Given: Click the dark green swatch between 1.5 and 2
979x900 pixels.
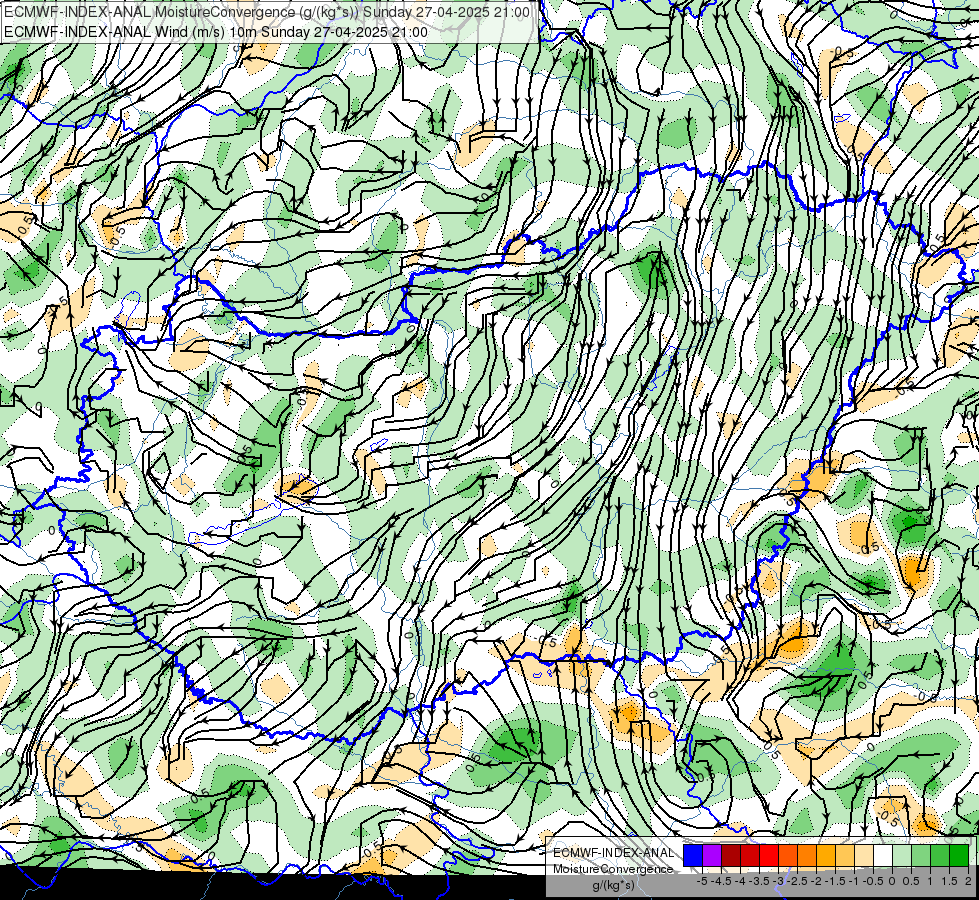Looking at the screenshot, I should click(x=958, y=856).
